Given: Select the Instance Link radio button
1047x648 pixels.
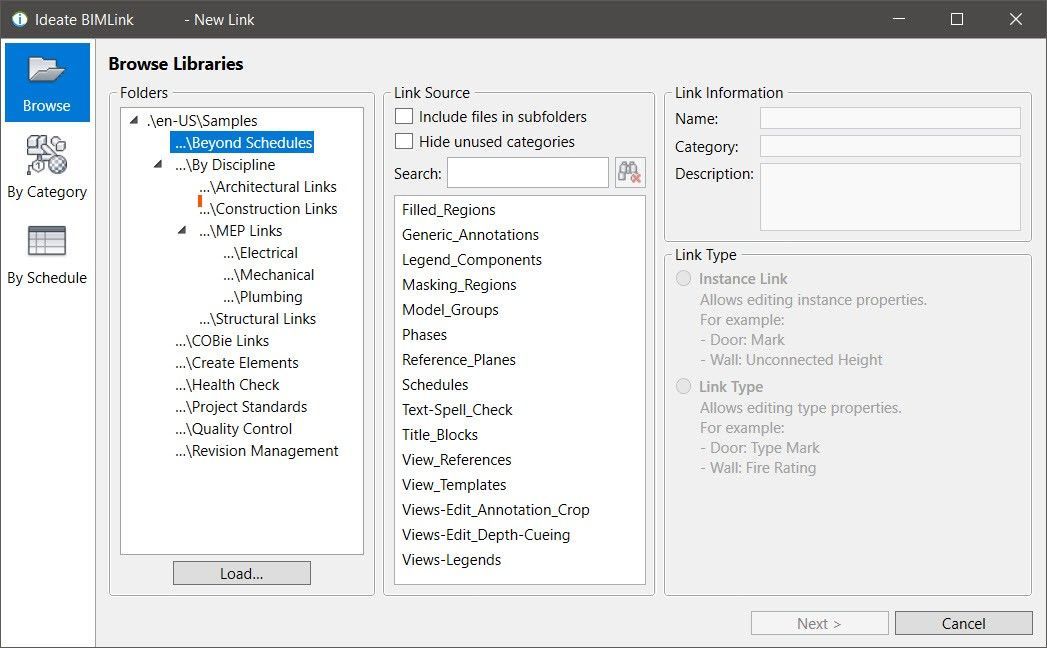Looking at the screenshot, I should coord(684,278).
